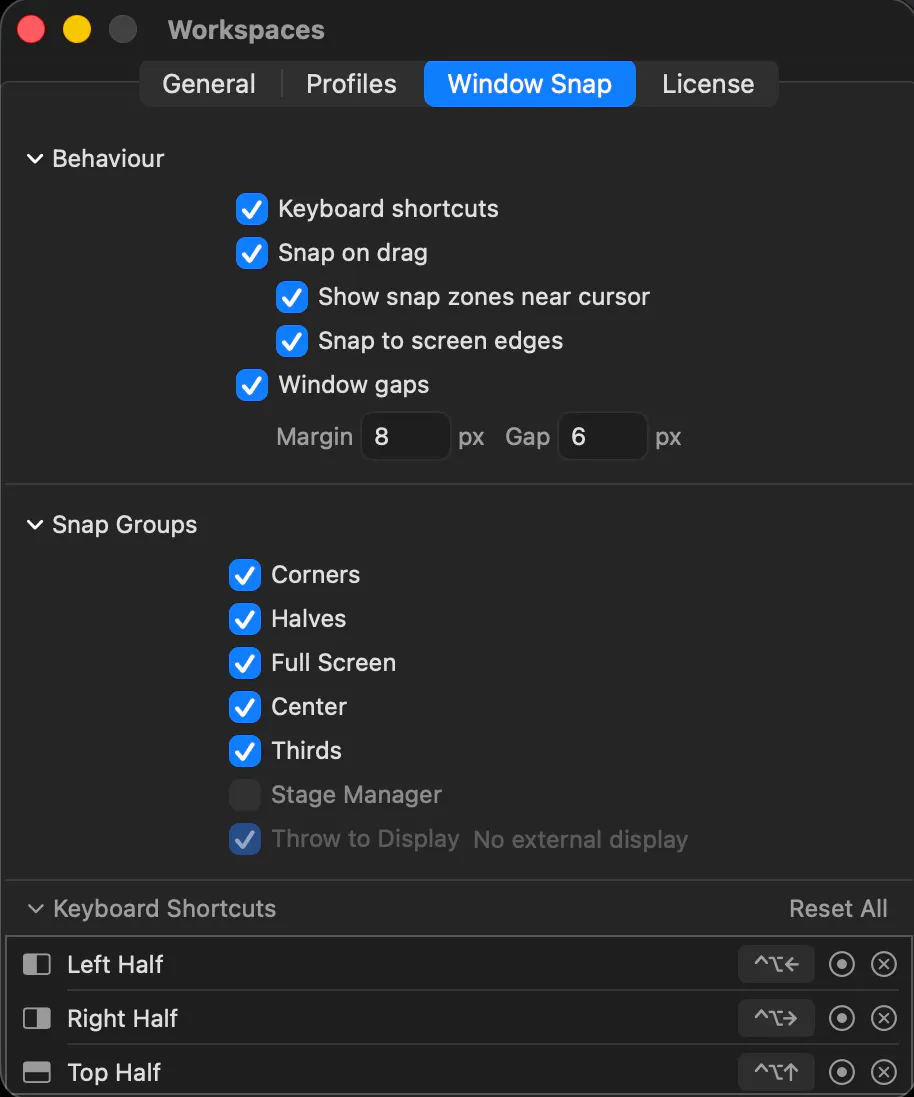This screenshot has width=914, height=1097.
Task: Click the Top Half shortcut key field
Action: 776,1072
